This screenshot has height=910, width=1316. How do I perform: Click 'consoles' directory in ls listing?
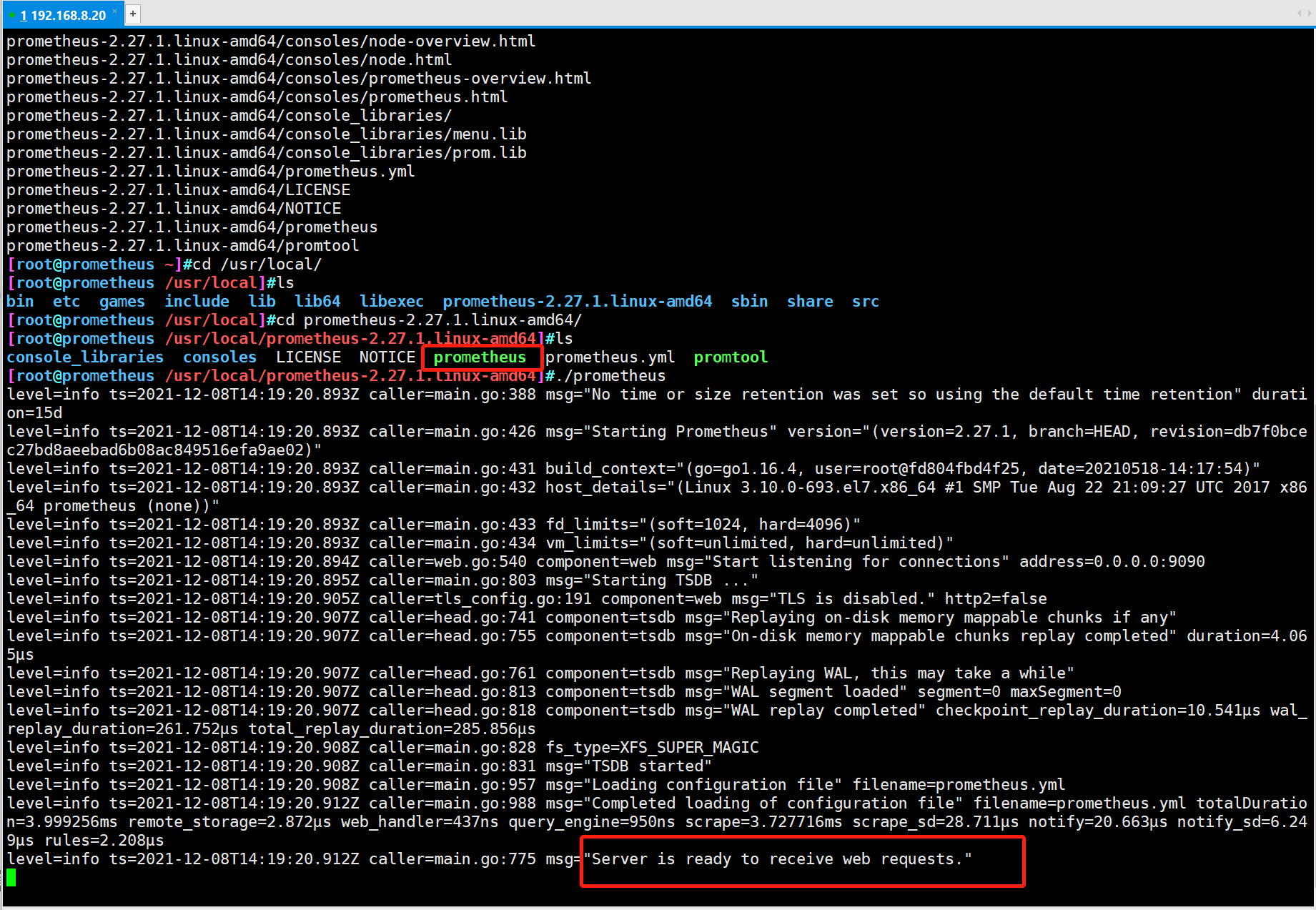[x=219, y=357]
